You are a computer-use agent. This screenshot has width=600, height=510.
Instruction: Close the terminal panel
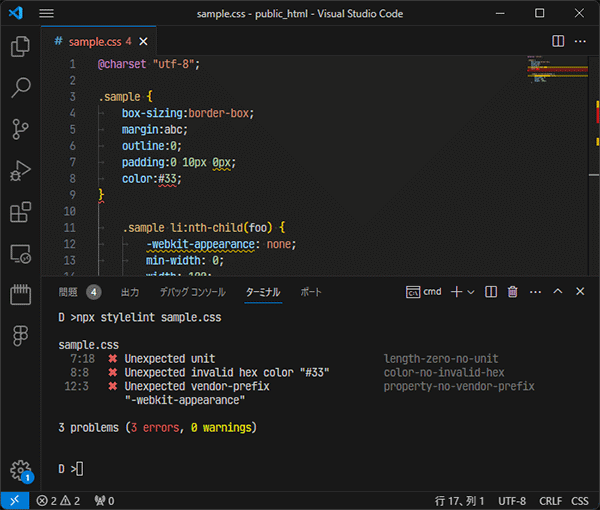coord(580,292)
